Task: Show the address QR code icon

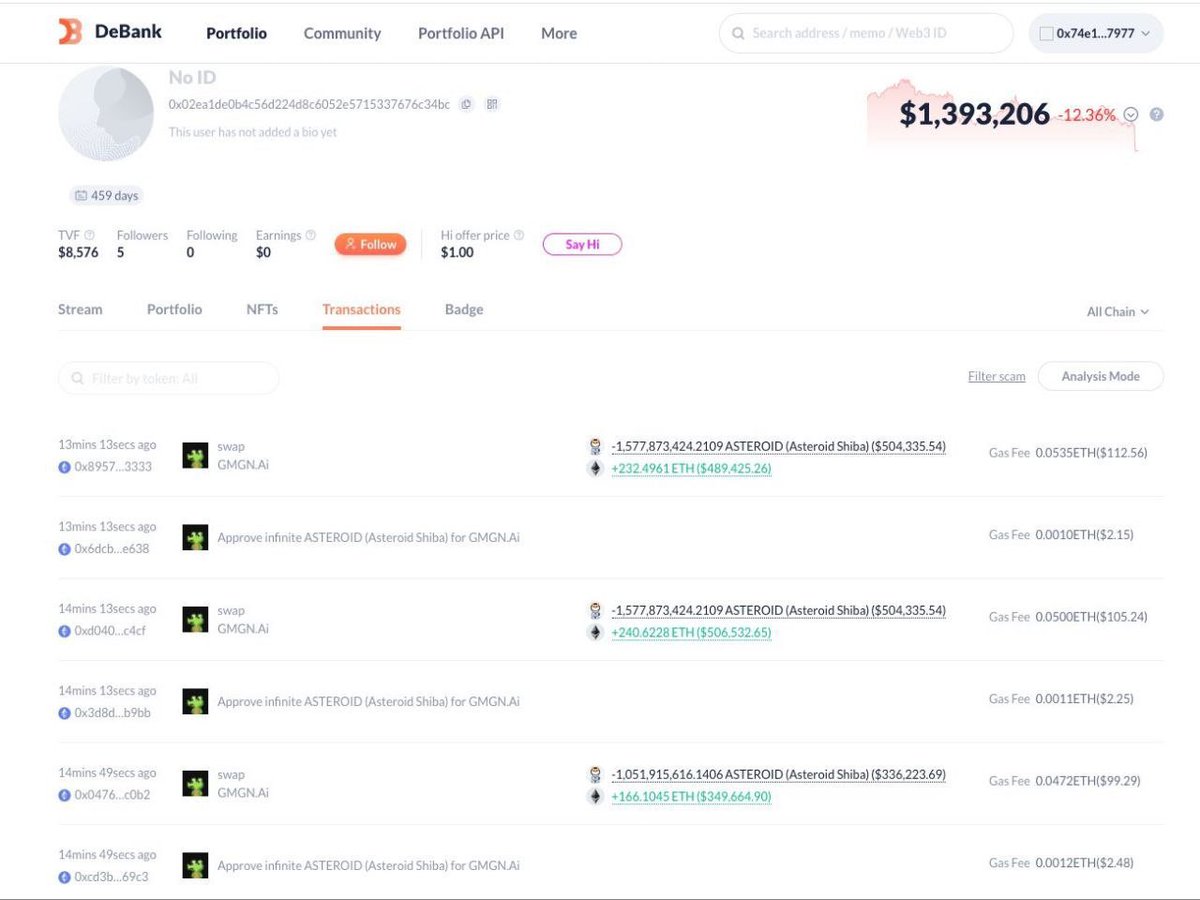Action: pyautogui.click(x=492, y=104)
